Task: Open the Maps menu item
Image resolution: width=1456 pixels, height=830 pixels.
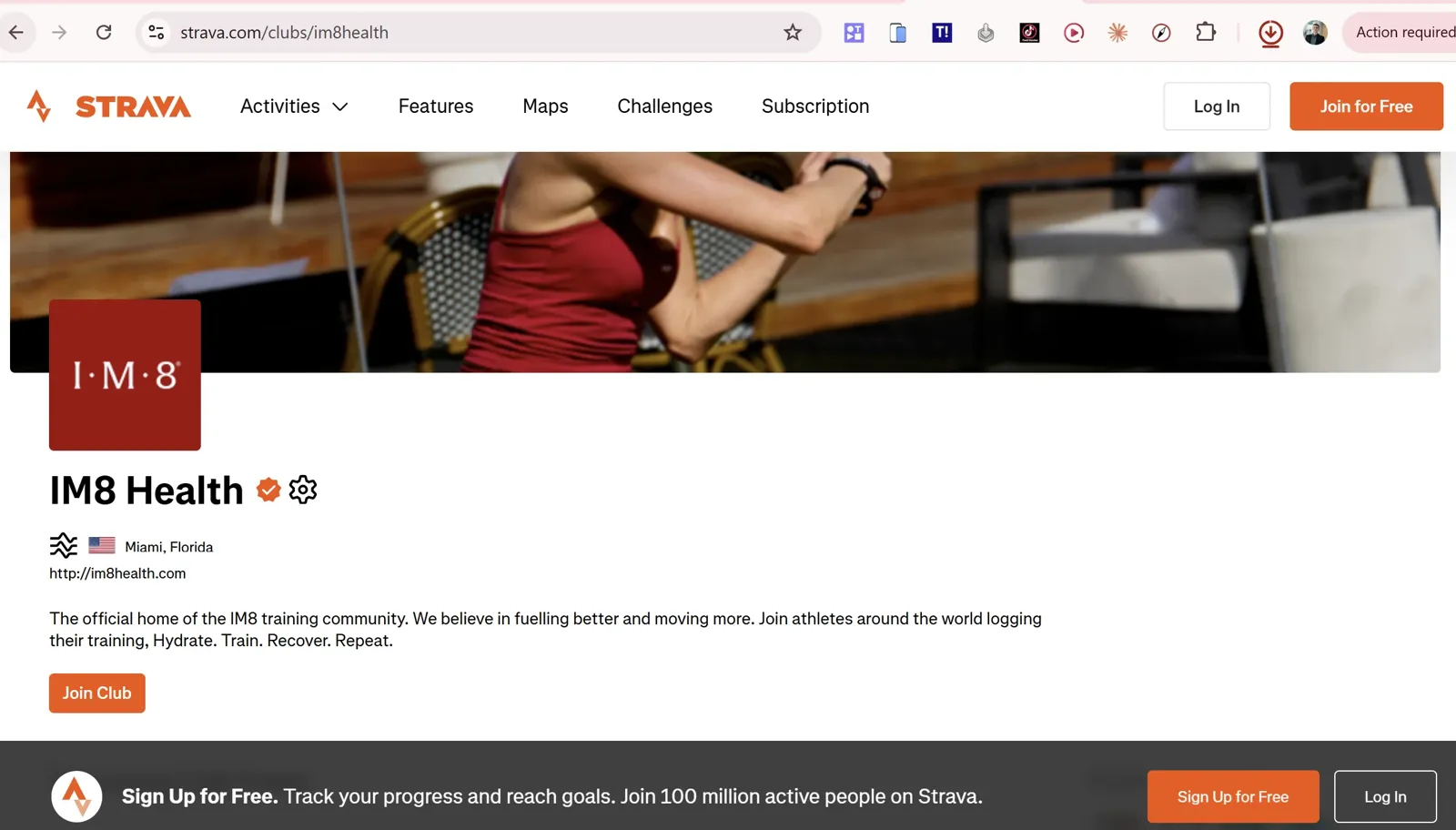Action: coord(545,106)
